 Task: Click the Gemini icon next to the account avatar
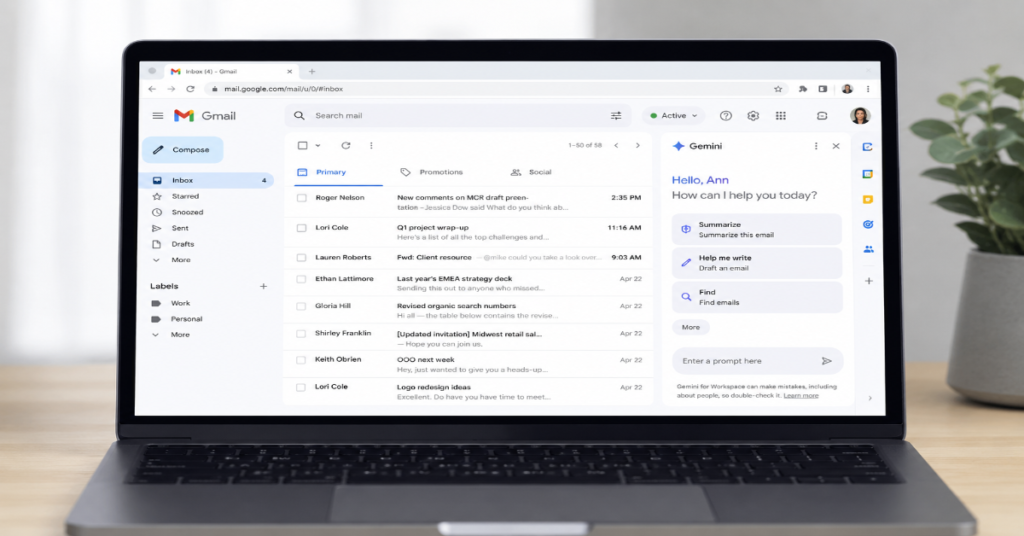coord(822,116)
